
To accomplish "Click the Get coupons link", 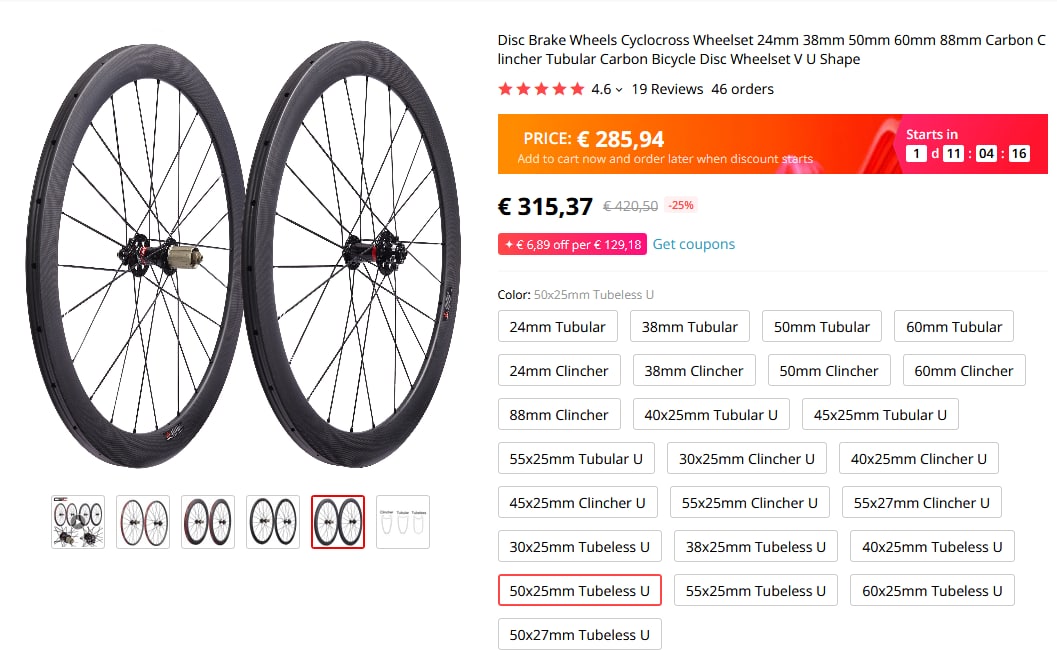I will click(x=693, y=244).
